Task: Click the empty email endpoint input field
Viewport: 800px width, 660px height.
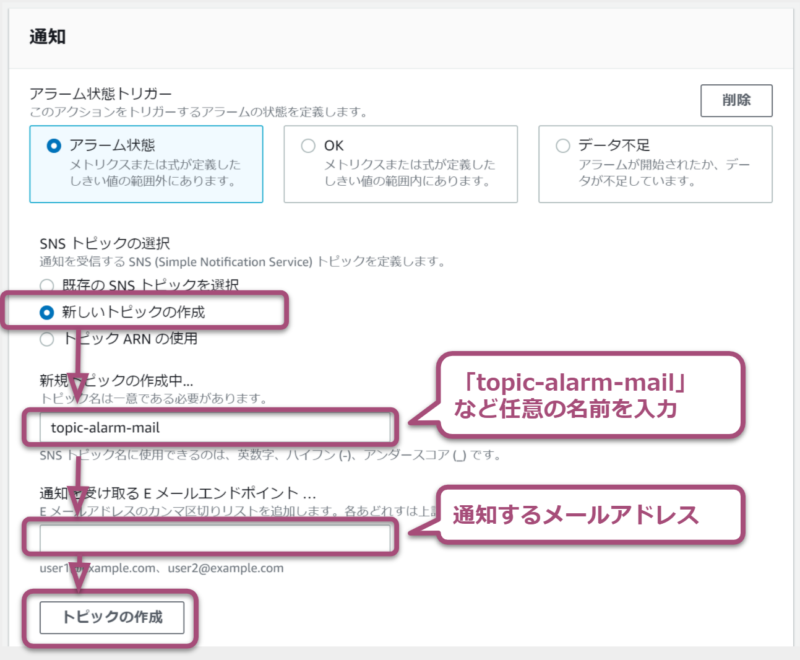Action: 212,539
